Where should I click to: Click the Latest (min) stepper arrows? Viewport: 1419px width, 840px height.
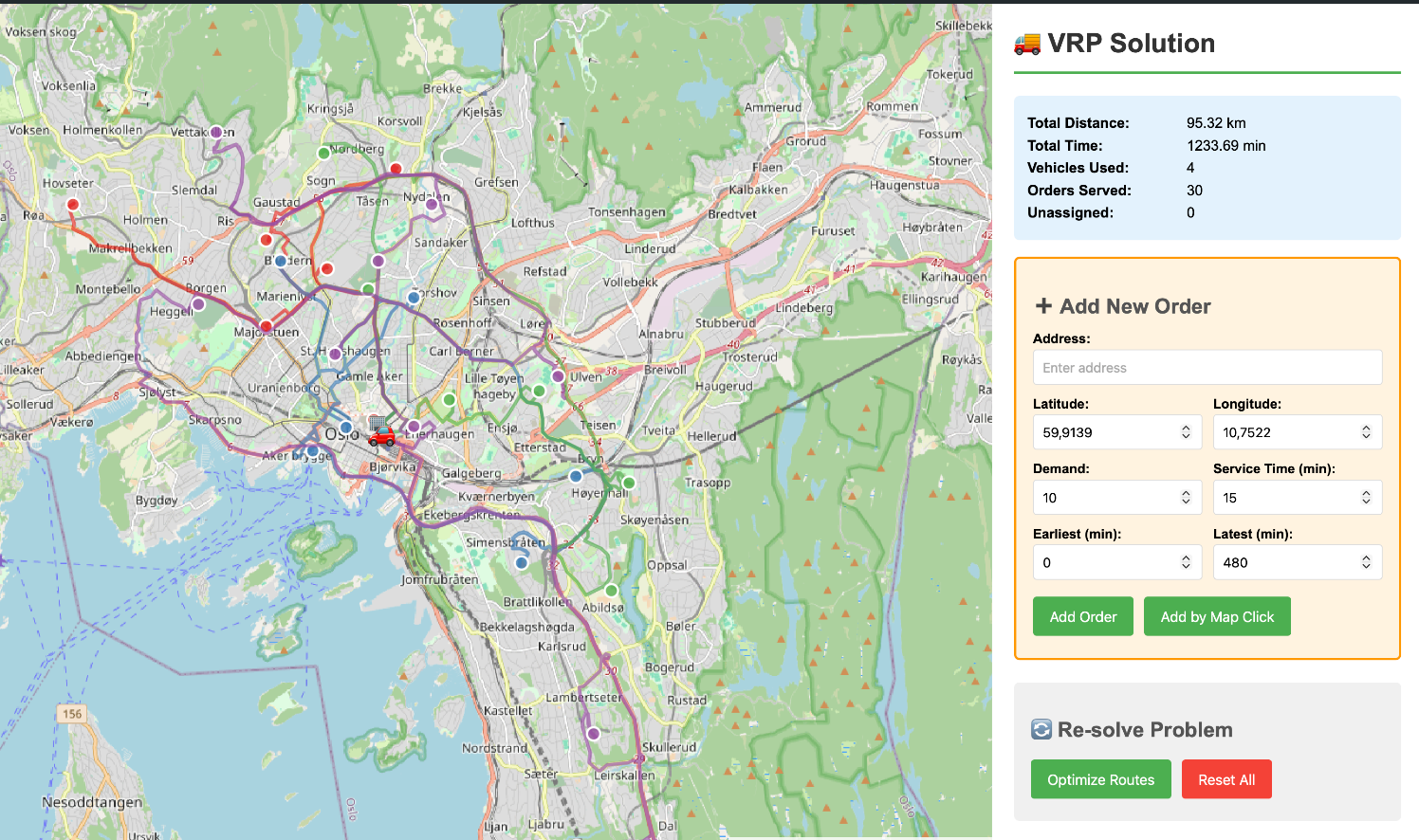(1366, 562)
